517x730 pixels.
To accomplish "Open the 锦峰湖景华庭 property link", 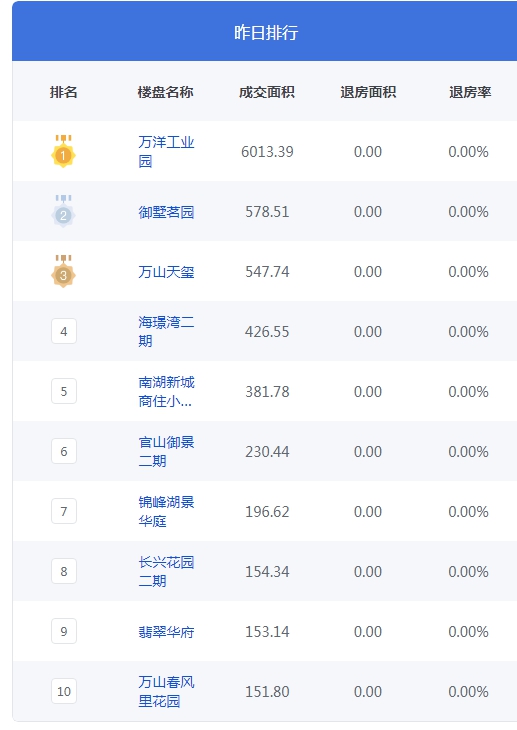I will point(166,511).
